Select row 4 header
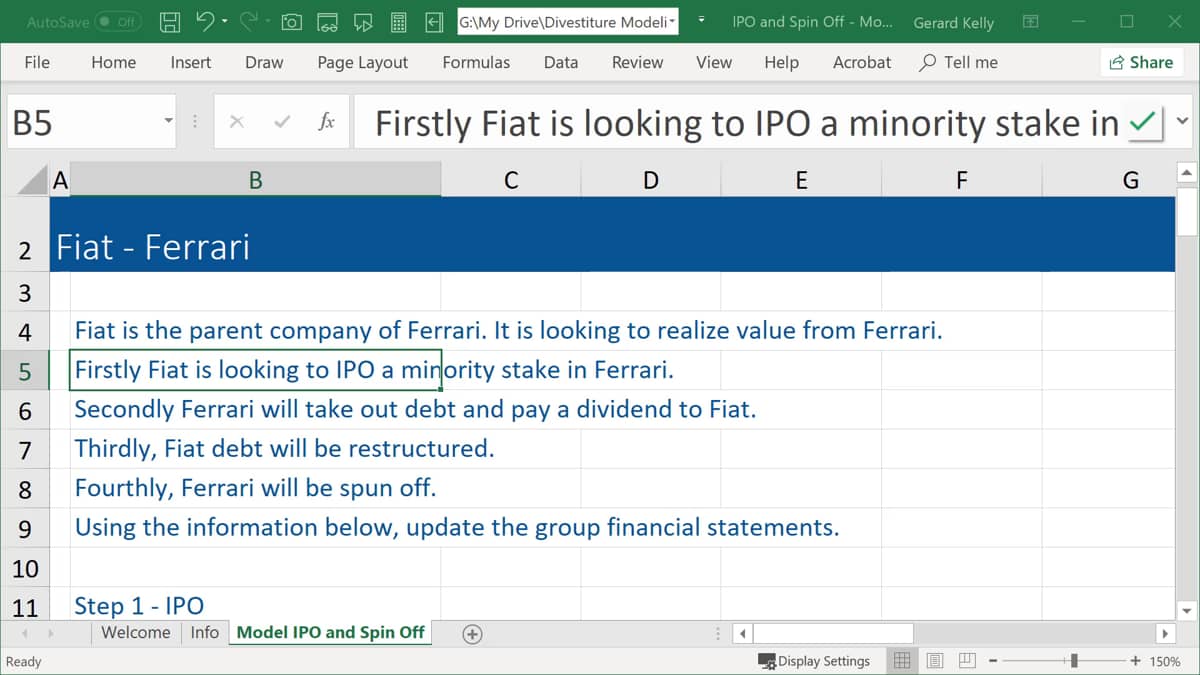 point(25,331)
